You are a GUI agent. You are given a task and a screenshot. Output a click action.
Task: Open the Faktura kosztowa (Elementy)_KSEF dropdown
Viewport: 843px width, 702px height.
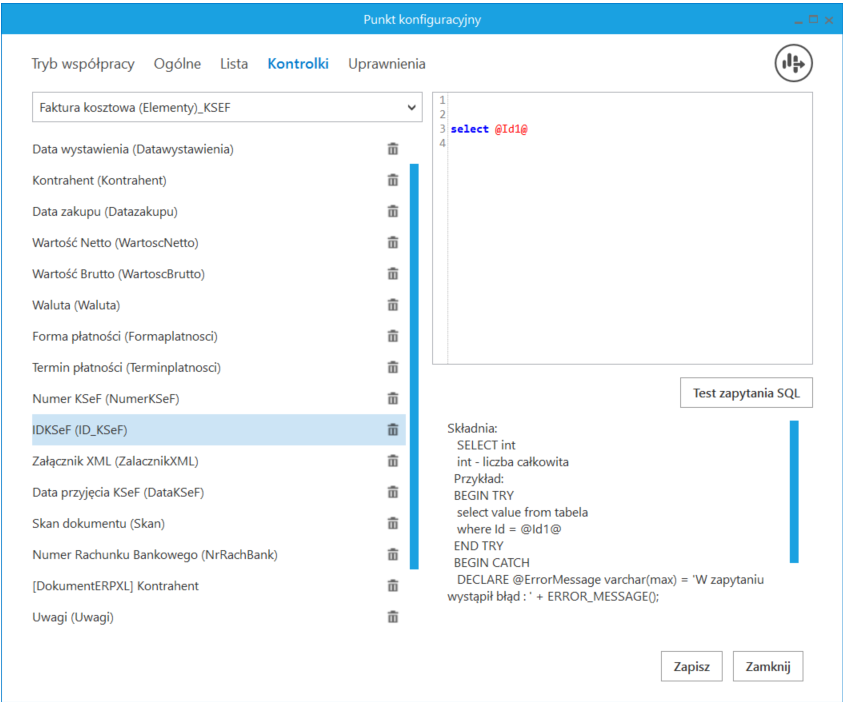click(x=228, y=107)
